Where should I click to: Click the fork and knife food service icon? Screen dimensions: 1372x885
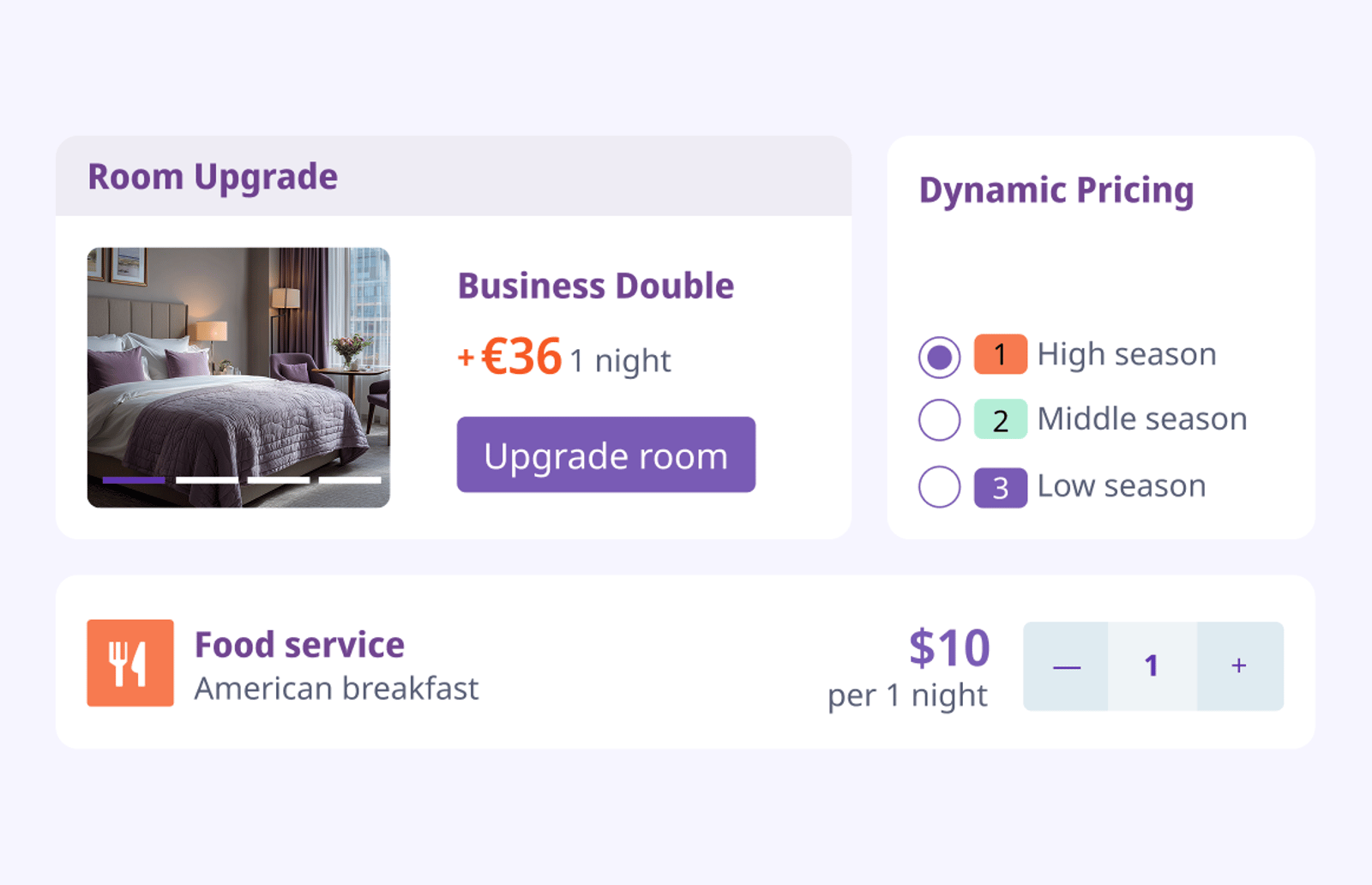(130, 663)
